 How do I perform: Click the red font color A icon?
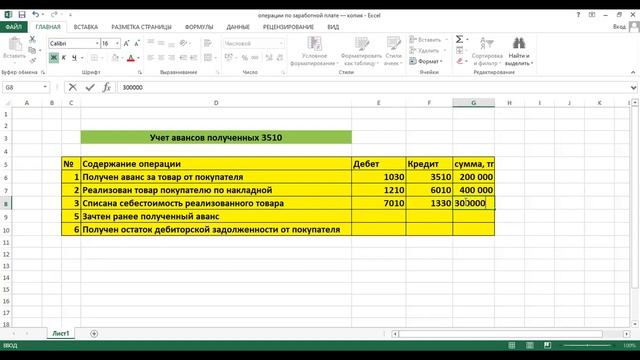tap(131, 58)
